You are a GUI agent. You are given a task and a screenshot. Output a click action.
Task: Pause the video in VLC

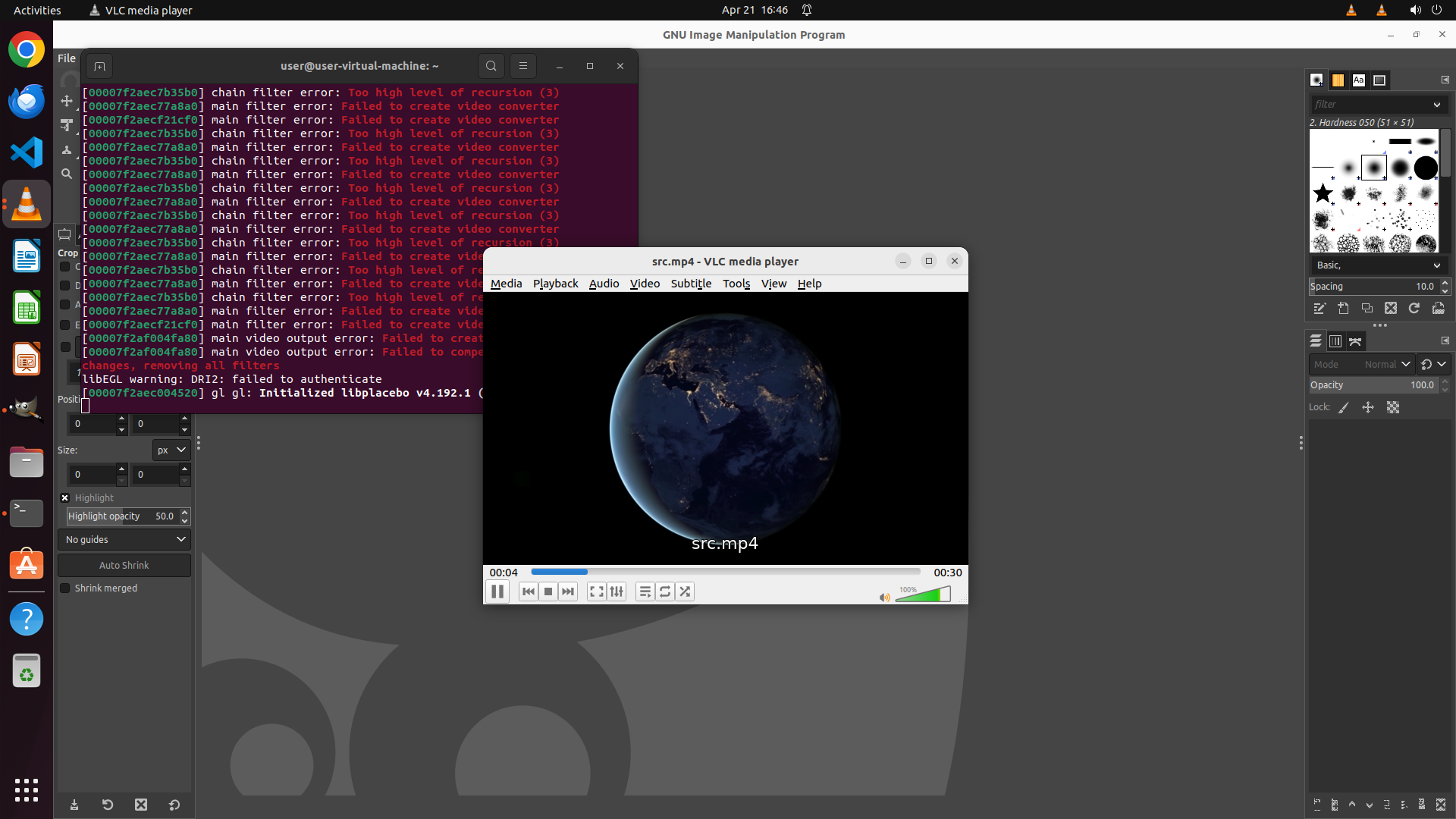497,591
